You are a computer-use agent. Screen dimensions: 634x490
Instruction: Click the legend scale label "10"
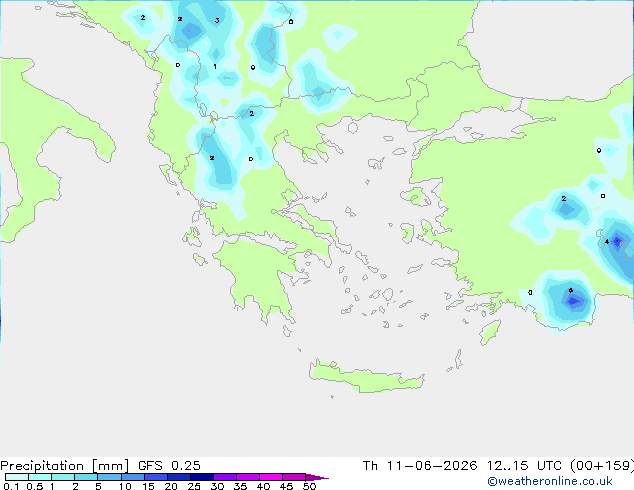(125, 486)
